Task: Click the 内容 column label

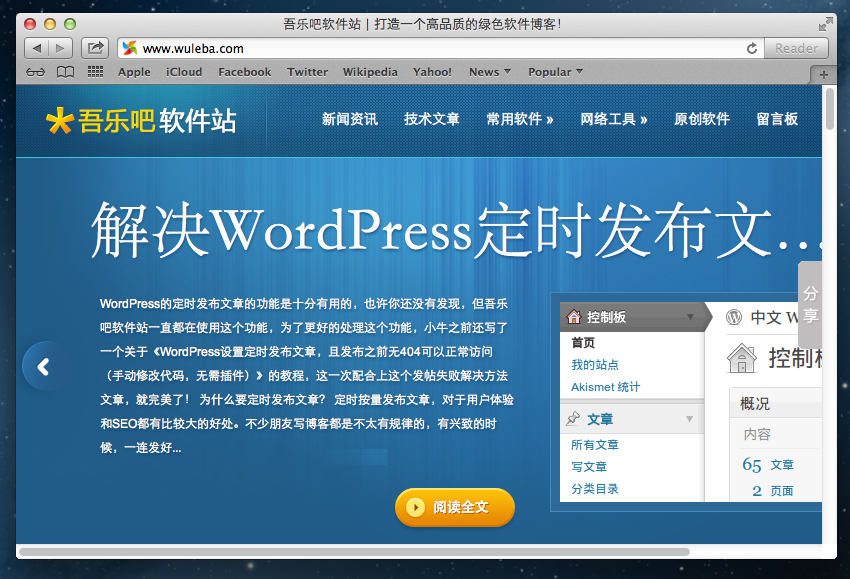Action: coord(757,434)
